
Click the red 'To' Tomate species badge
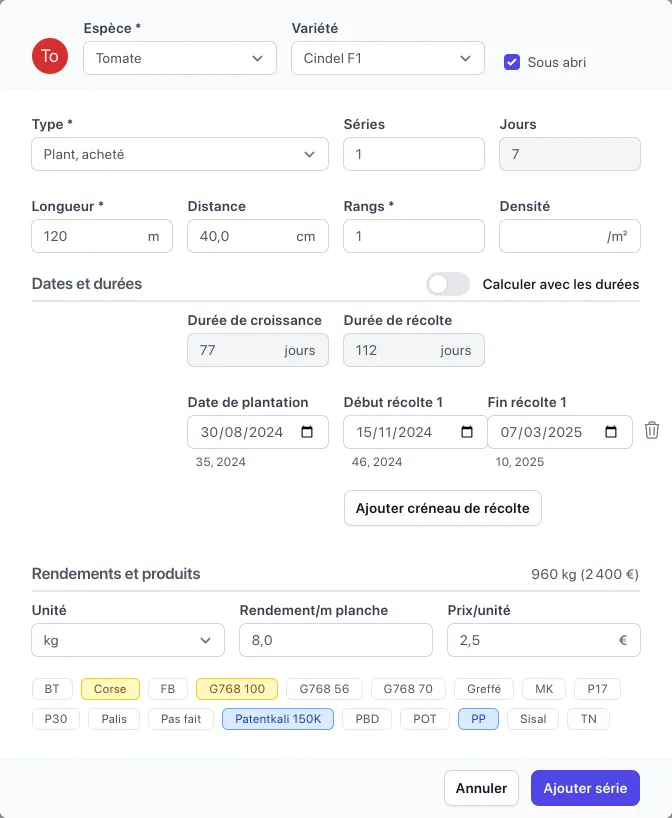[50, 57]
